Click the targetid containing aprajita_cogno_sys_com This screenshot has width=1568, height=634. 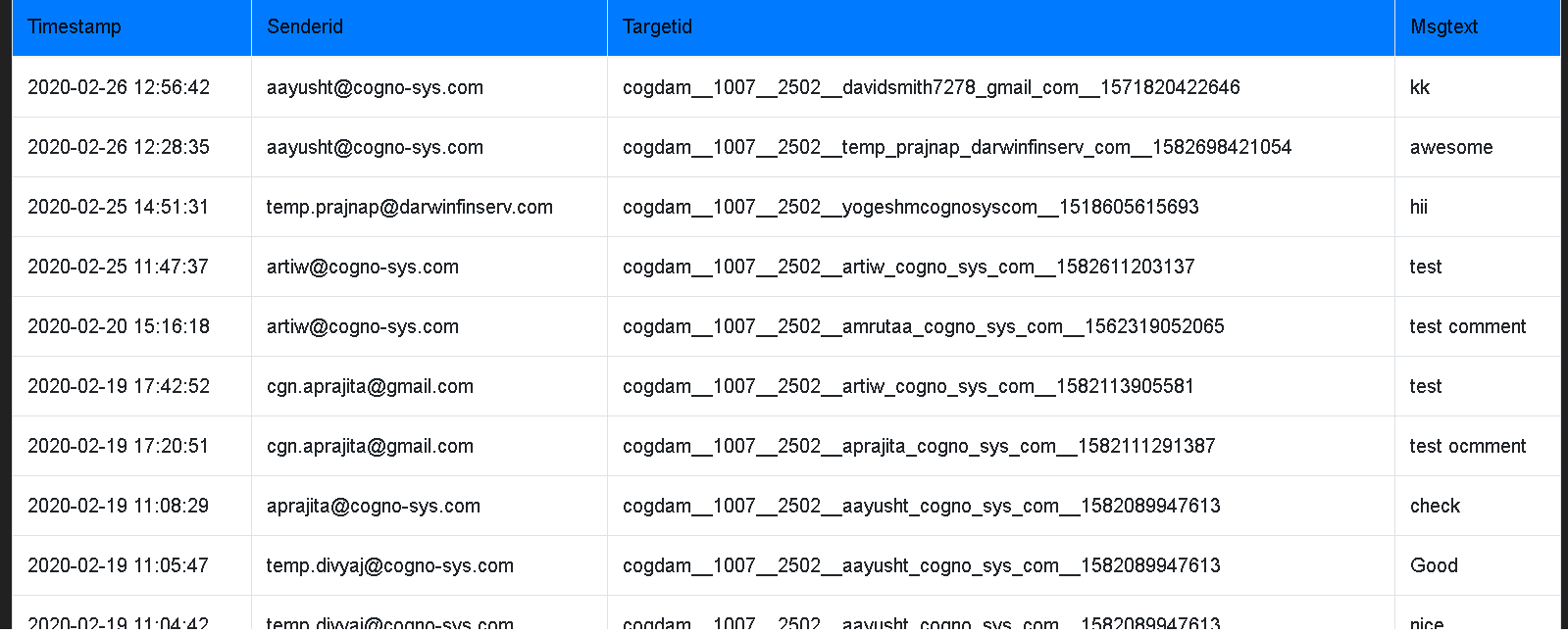click(919, 446)
